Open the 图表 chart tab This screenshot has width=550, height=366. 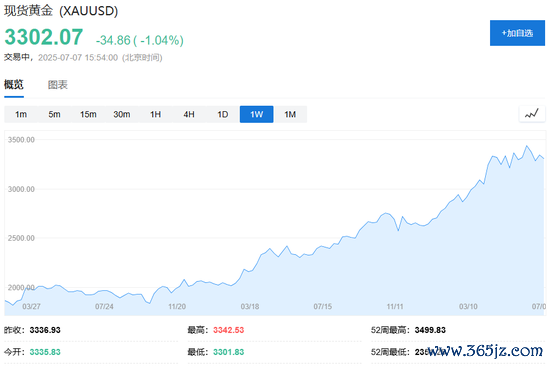pyautogui.click(x=58, y=85)
